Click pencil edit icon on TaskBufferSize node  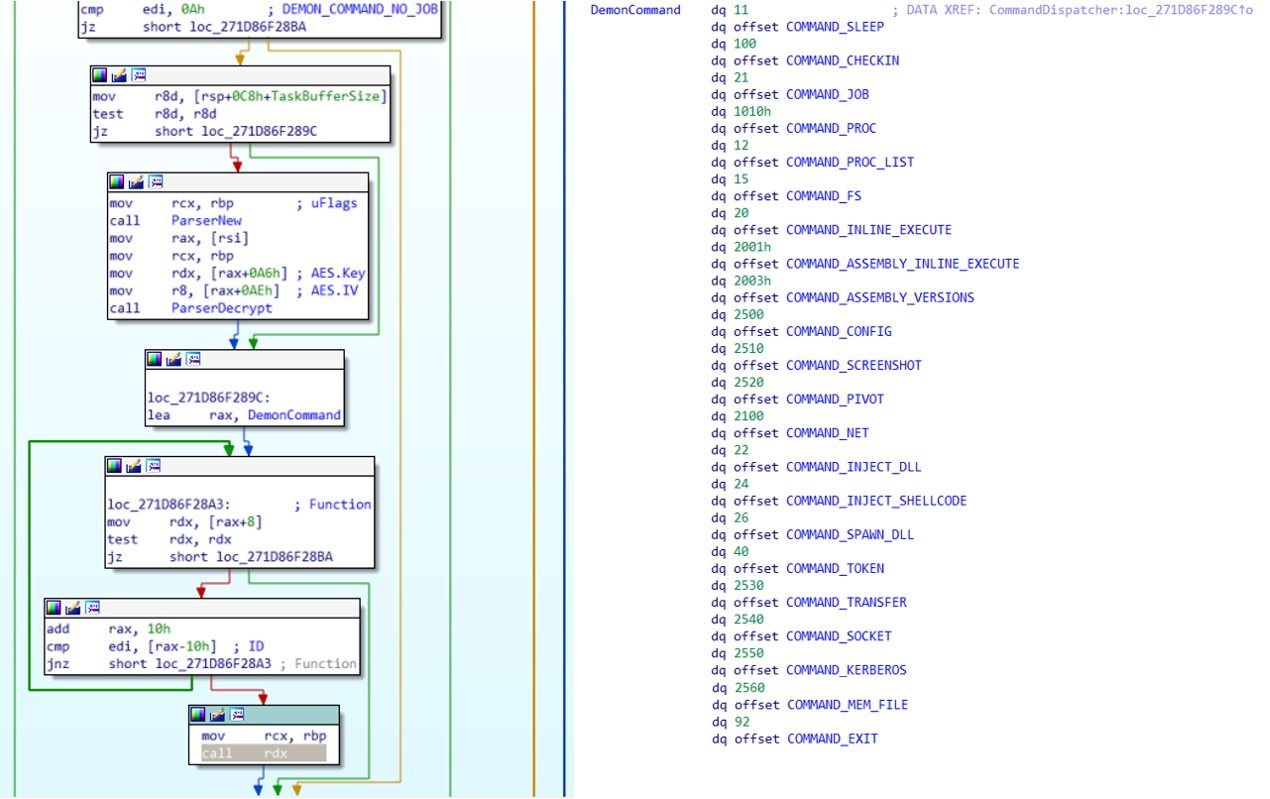click(119, 75)
